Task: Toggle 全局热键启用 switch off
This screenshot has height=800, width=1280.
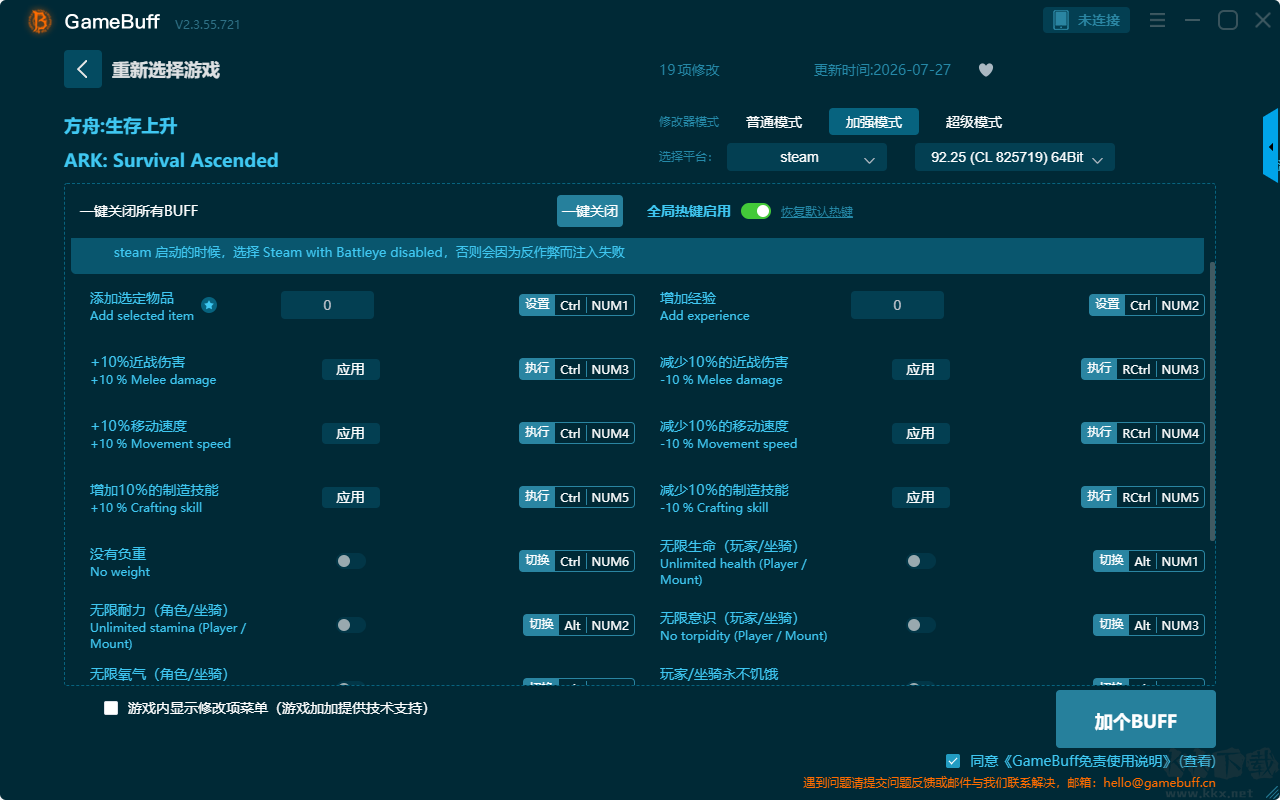Action: tap(756, 211)
